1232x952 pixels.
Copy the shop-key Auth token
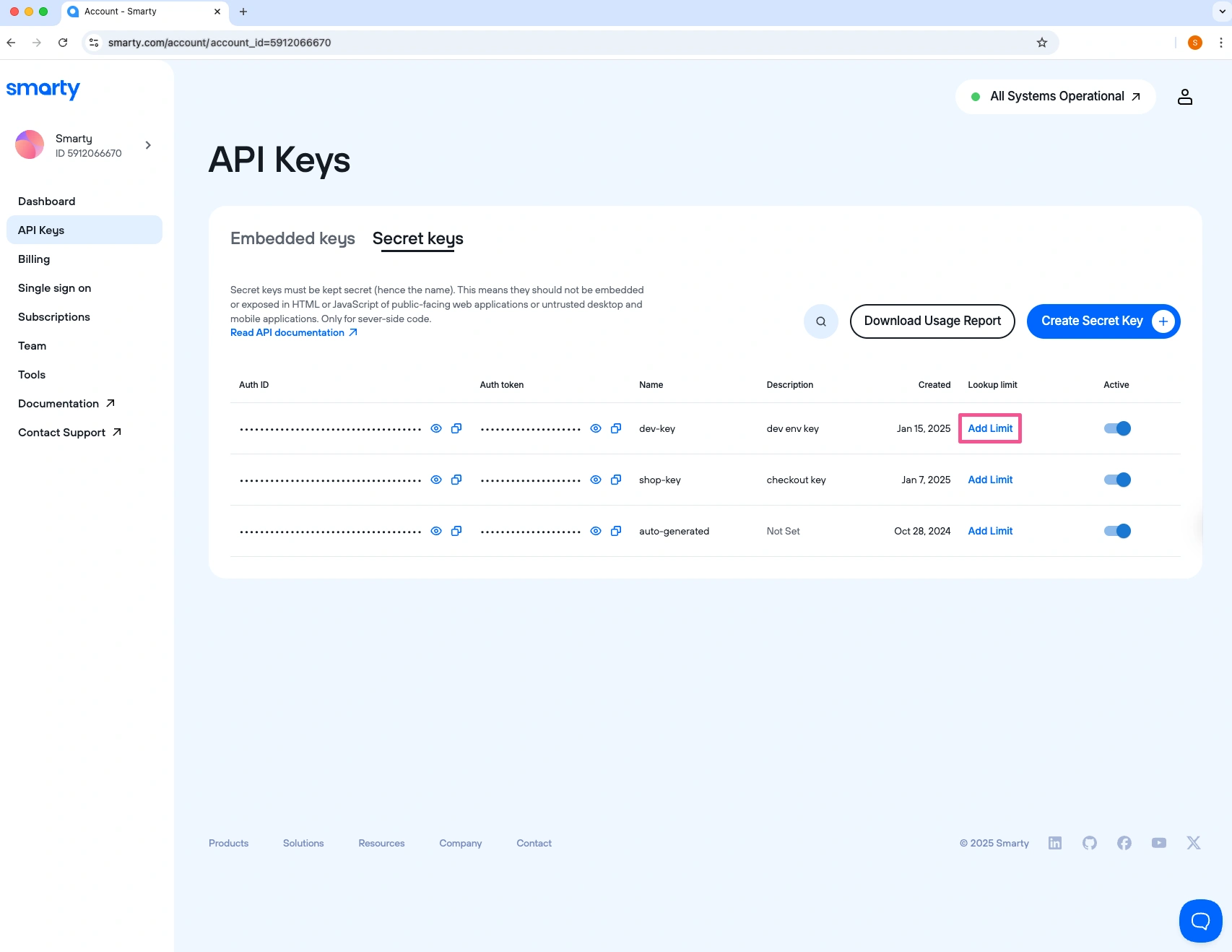616,480
